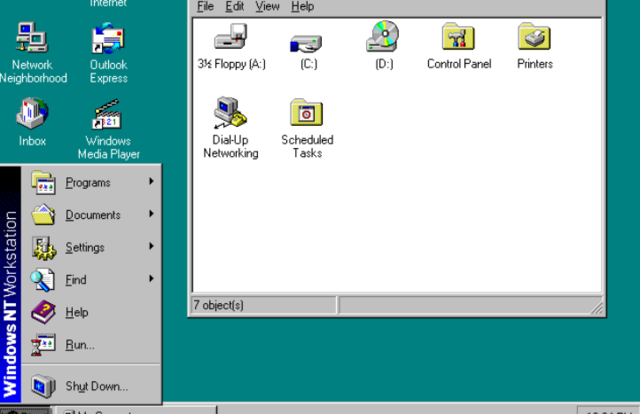This screenshot has height=414, width=640.
Task: Open the 3½ Floppy (A:) drive icon
Action: click(x=231, y=37)
